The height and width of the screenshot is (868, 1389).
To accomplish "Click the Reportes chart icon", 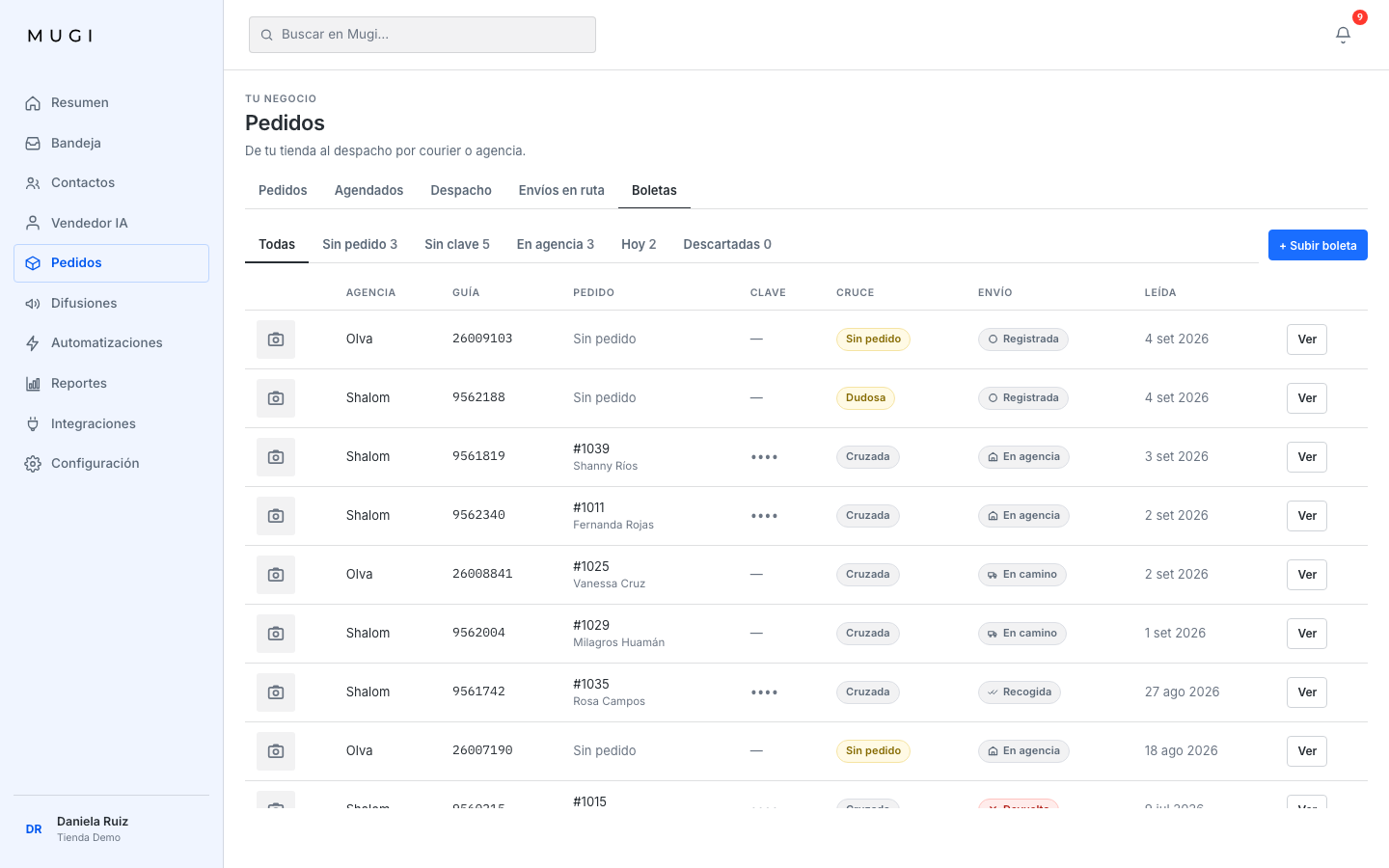I will 33,384.
